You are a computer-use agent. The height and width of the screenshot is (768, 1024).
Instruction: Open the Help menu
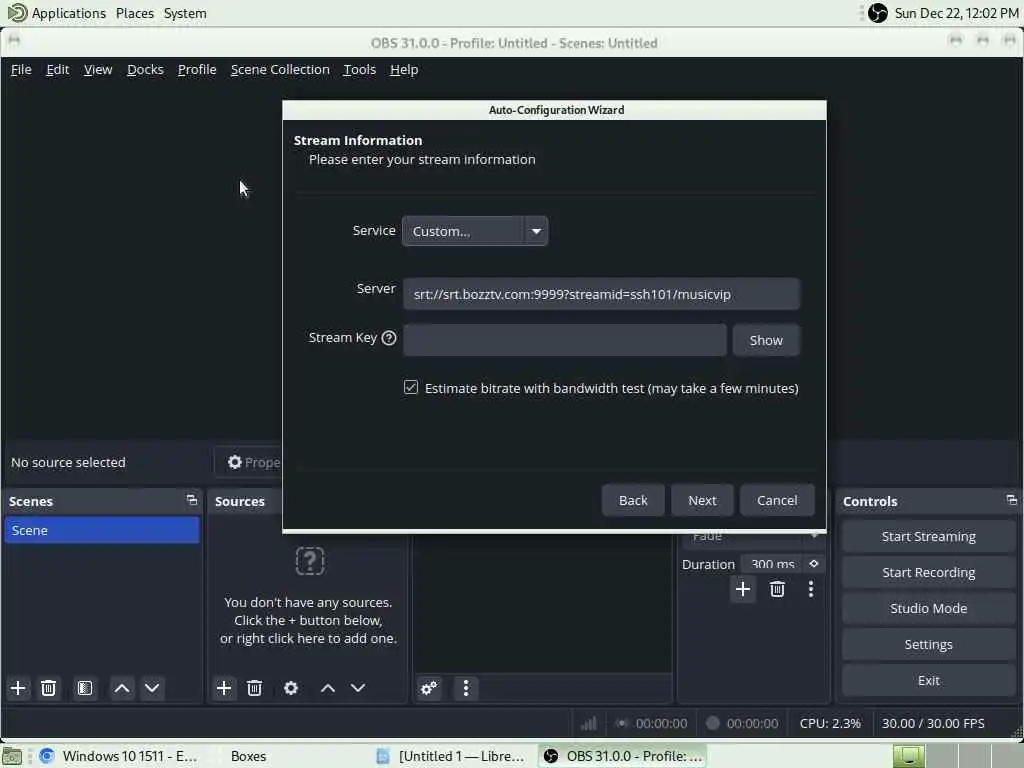point(404,69)
